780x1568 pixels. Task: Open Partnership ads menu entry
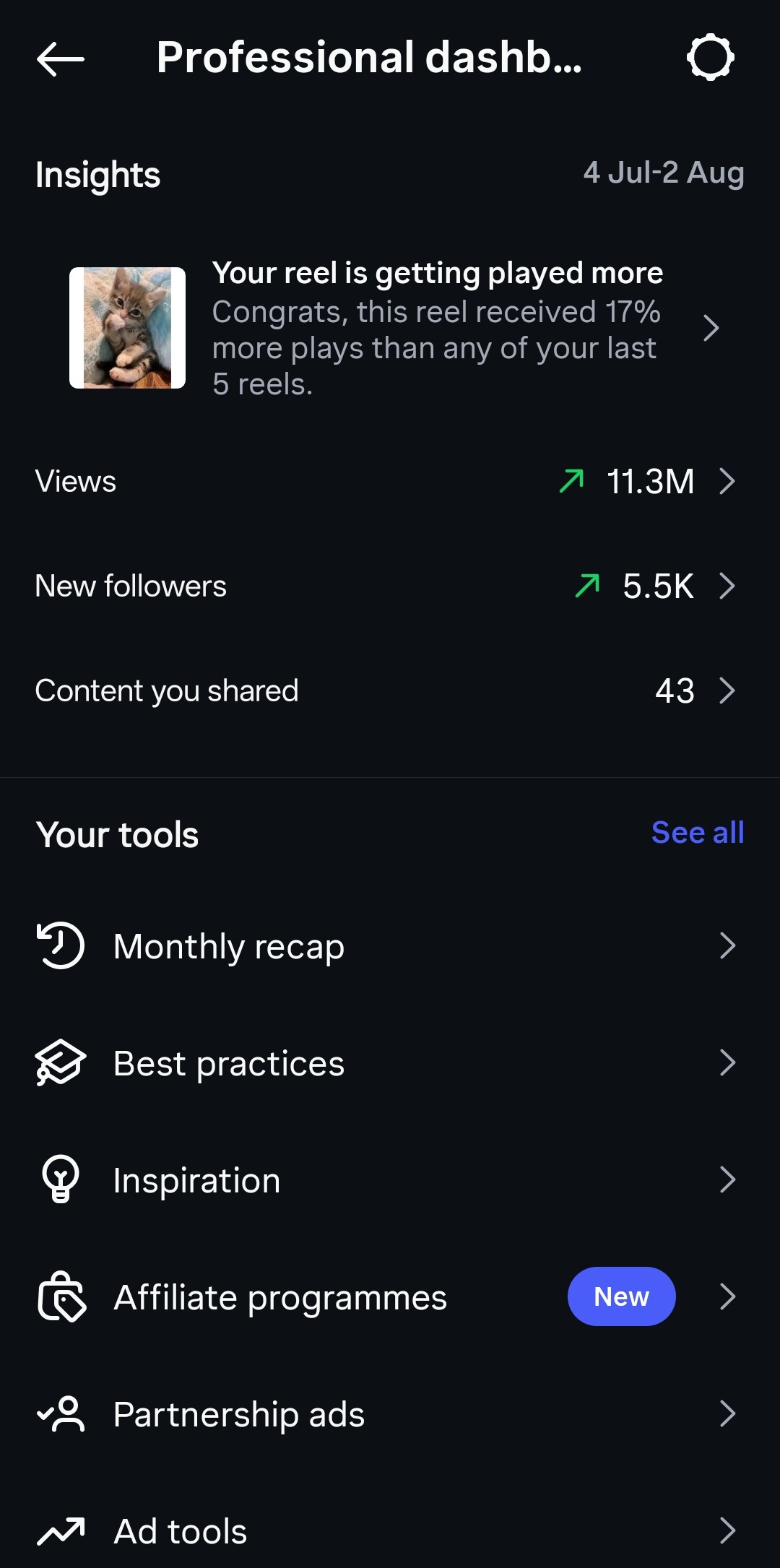click(x=390, y=1413)
